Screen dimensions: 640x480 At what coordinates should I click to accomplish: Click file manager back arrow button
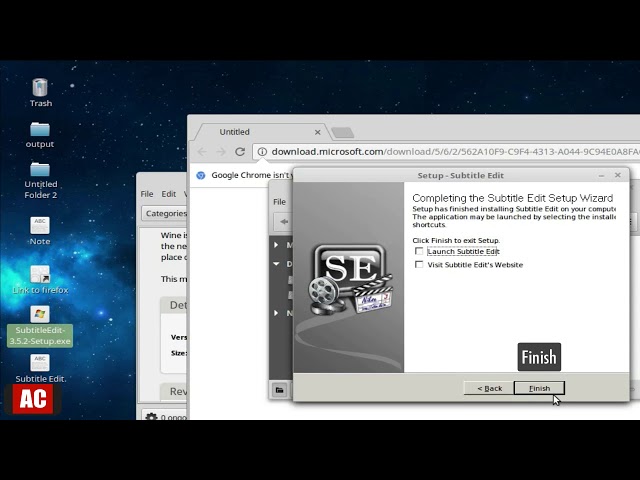[x=284, y=222]
